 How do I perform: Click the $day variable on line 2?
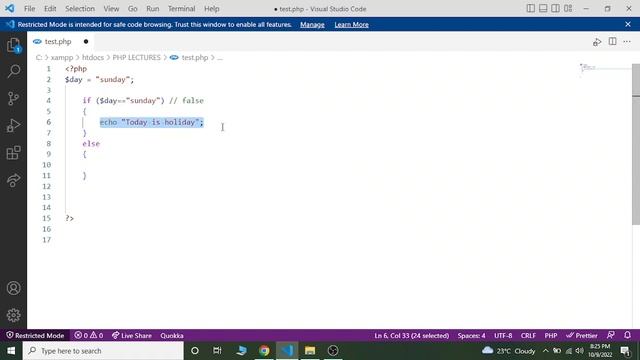point(73,80)
